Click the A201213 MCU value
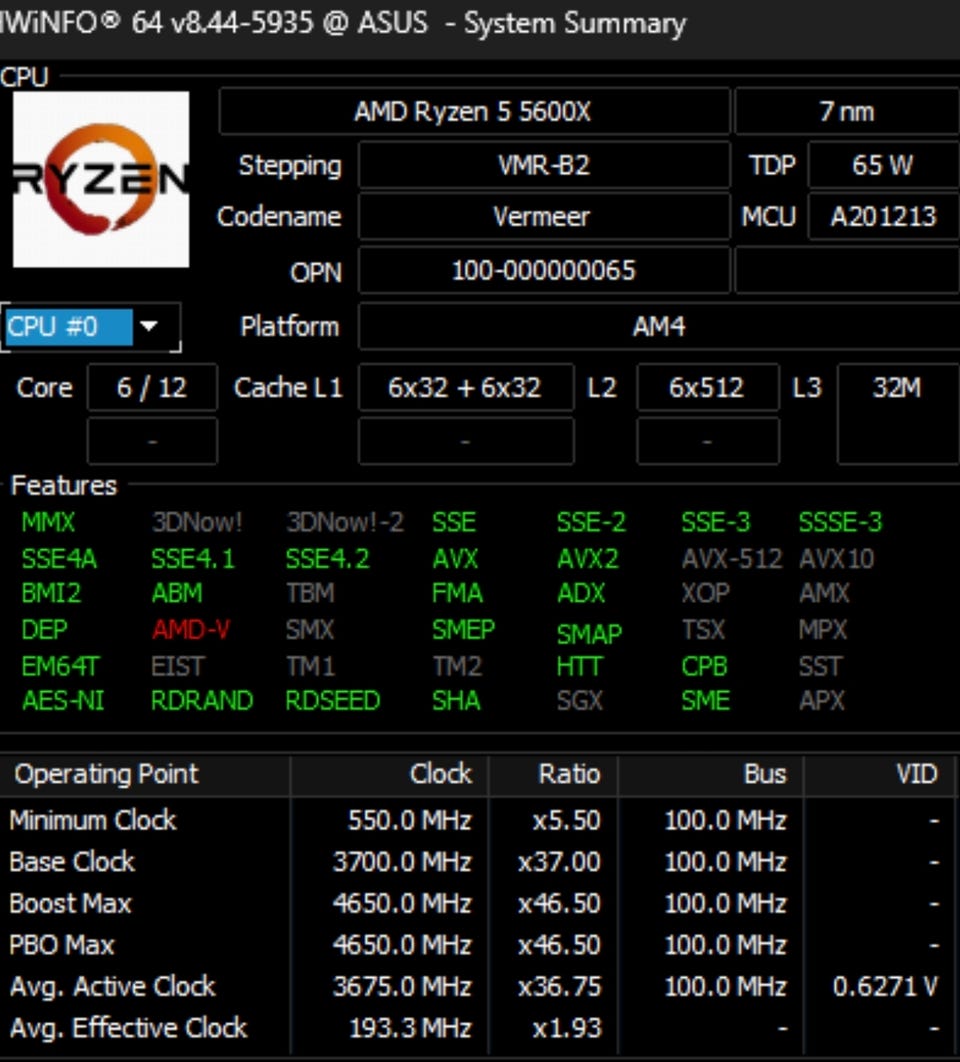The image size is (960, 1062). (x=883, y=217)
